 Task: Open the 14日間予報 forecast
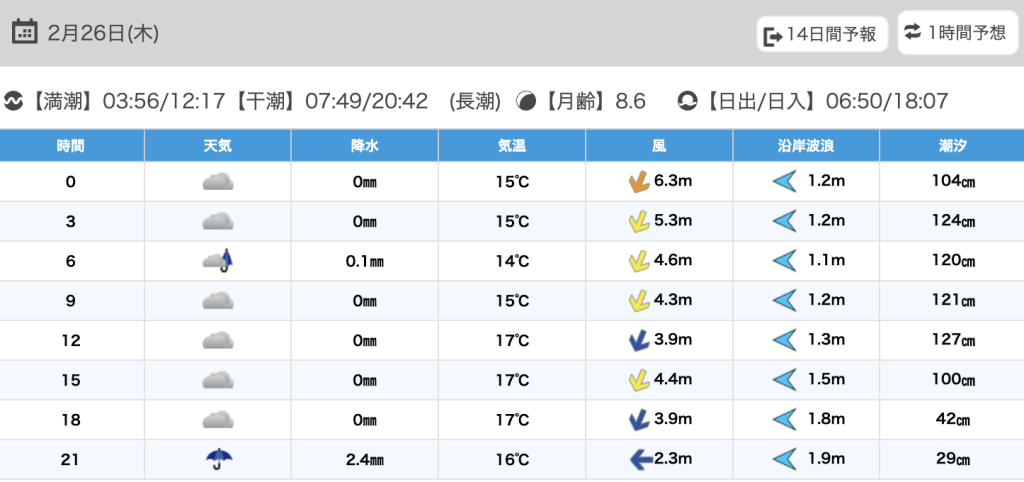click(822, 35)
